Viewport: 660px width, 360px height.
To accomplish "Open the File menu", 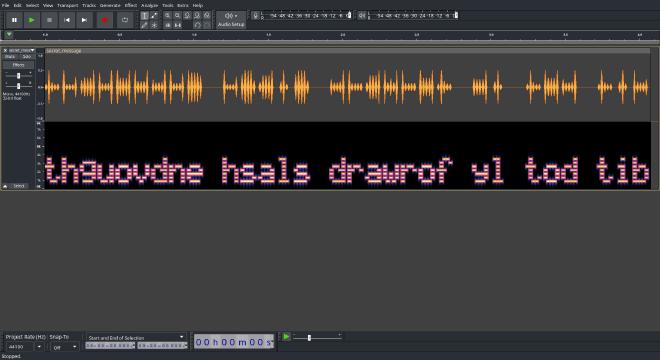I will click(x=5, y=5).
